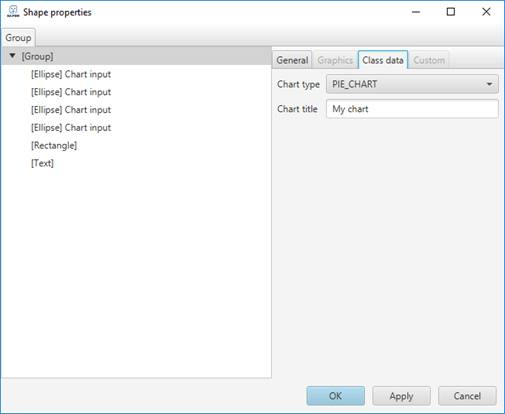Close the Shape properties window
505x414 pixels.
486,12
